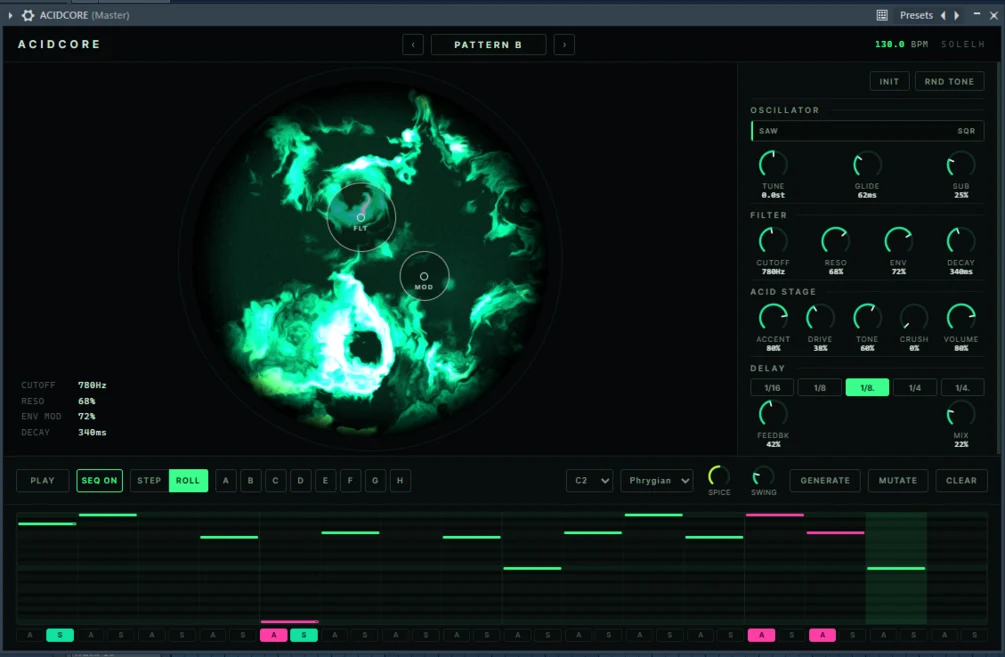Select the SAW oscillator waveform
The height and width of the screenshot is (657, 1005).
(x=768, y=131)
